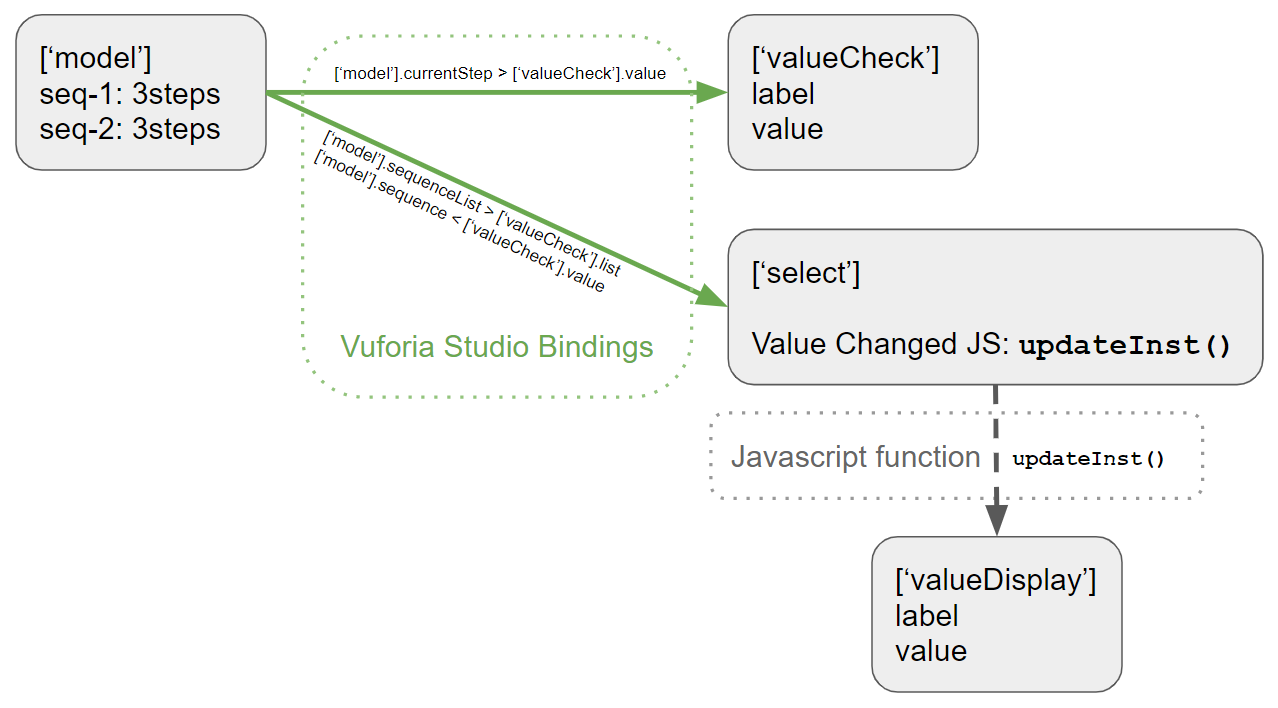Click the 'Javascript function' label
The width and height of the screenshot is (1278, 708).
click(x=855, y=457)
